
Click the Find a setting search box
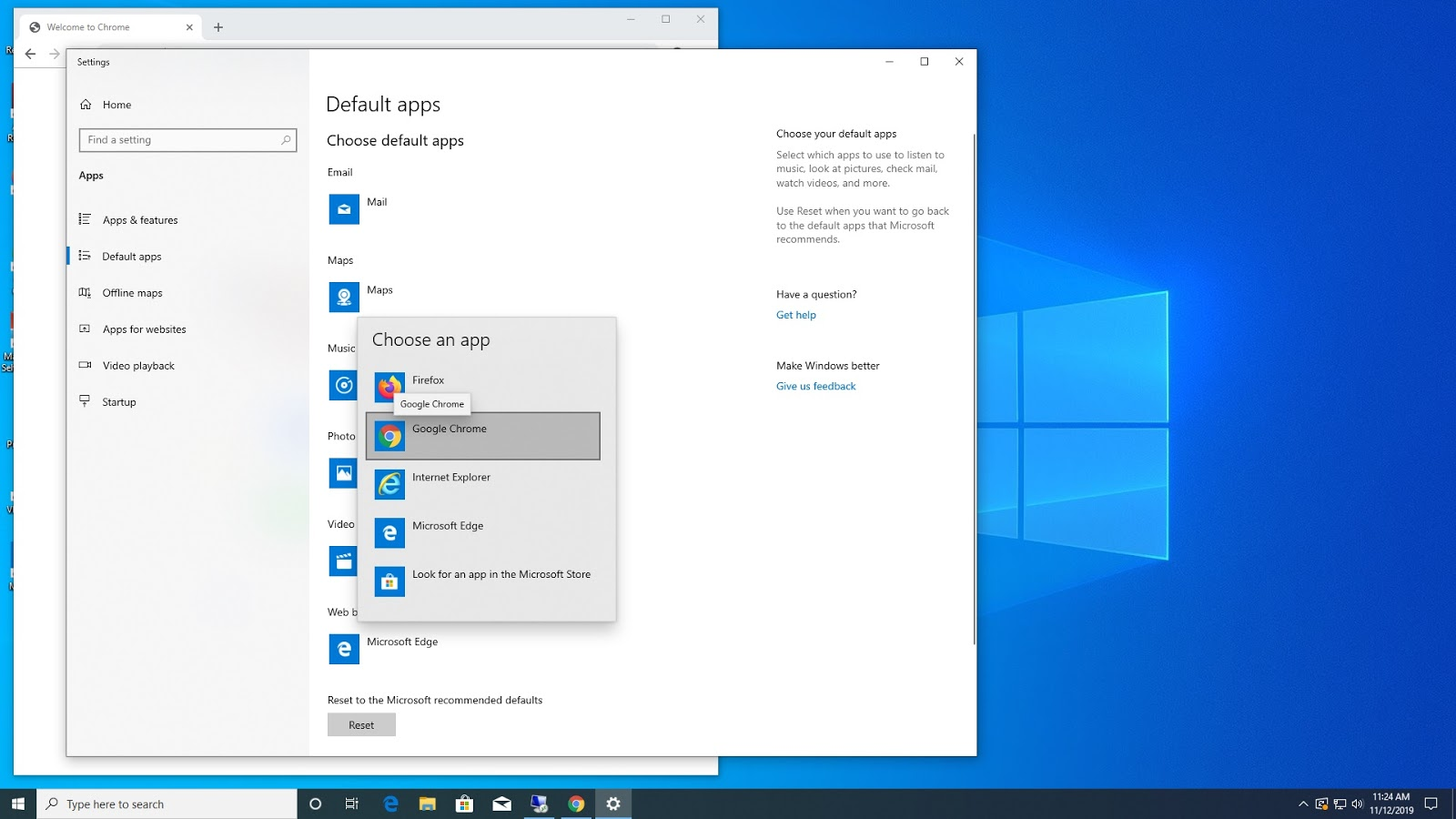187,140
